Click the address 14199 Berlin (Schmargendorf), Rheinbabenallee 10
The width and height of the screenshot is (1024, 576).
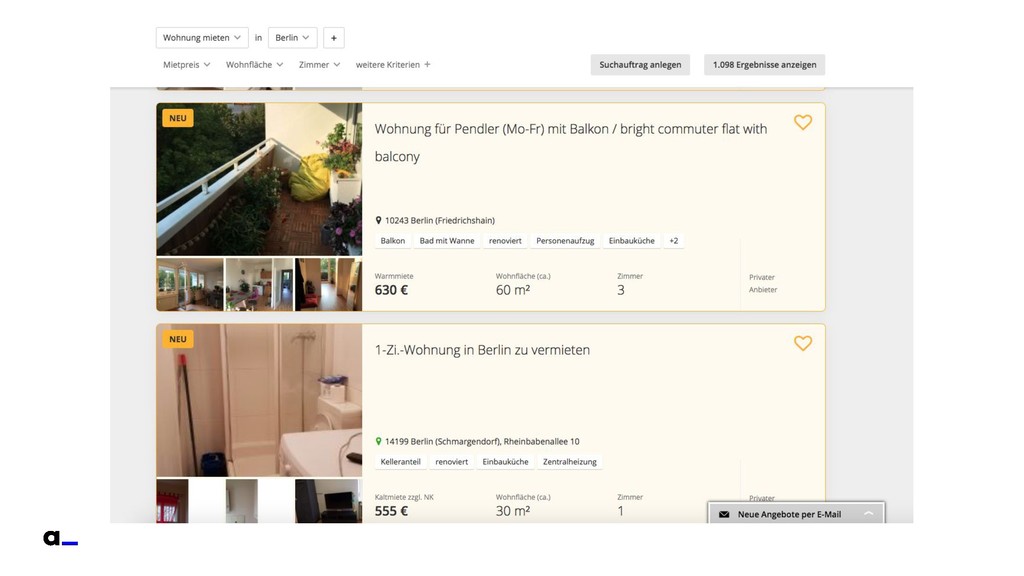(482, 441)
